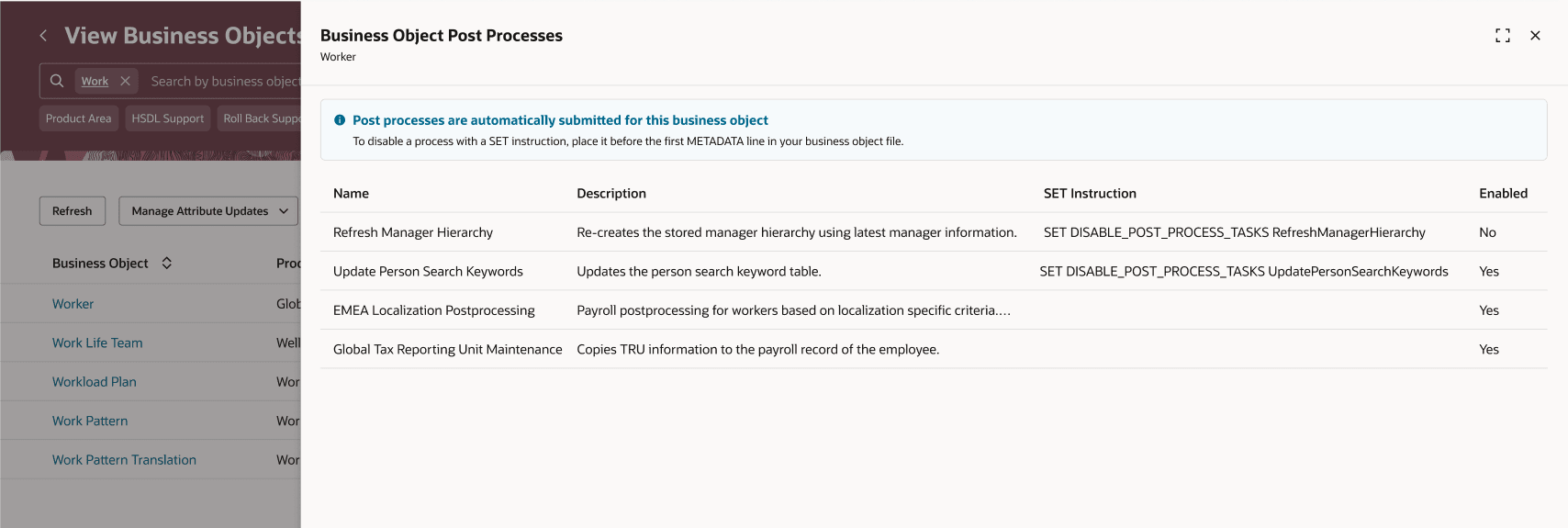Open the Product Area filter
Screen dimensions: 1568x528
click(x=78, y=118)
